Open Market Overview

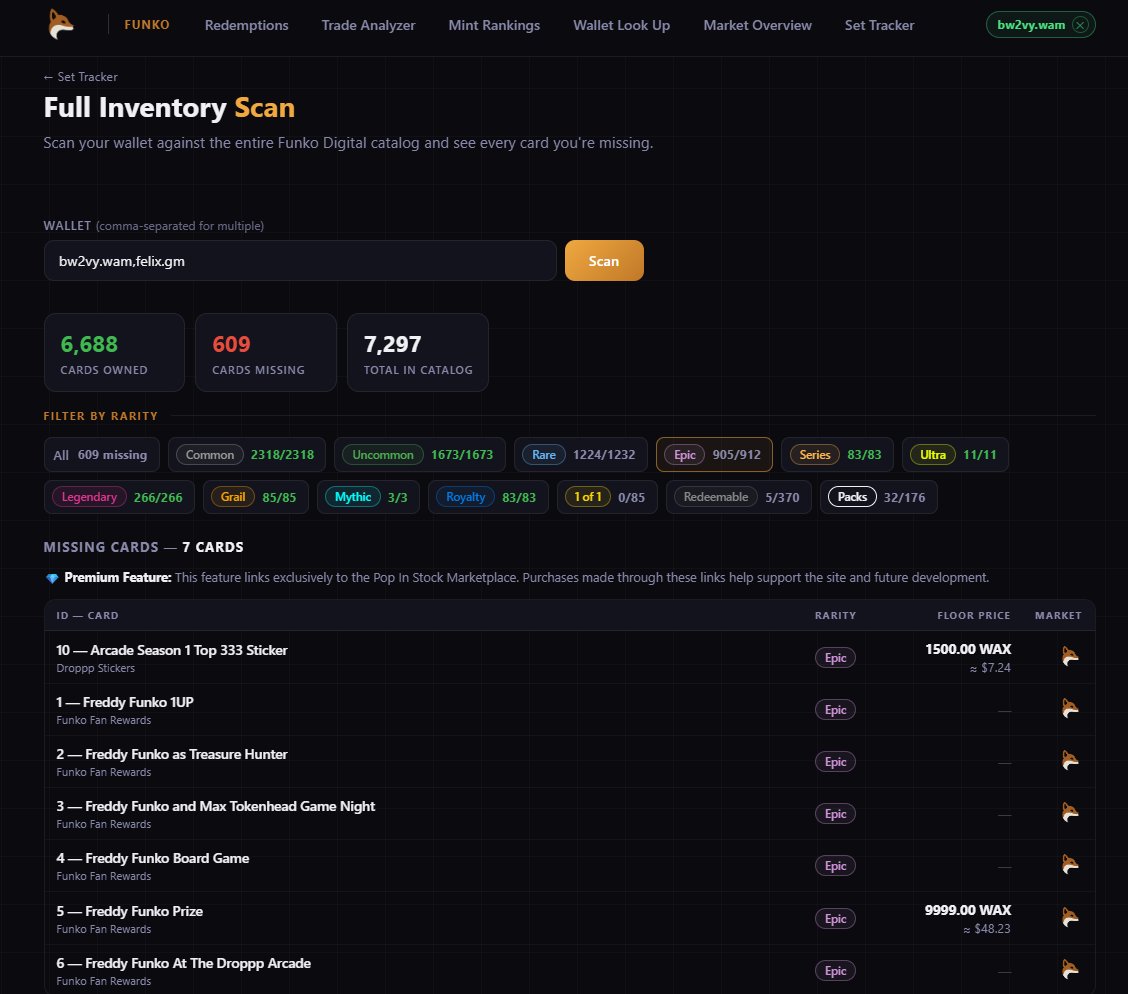pos(758,25)
